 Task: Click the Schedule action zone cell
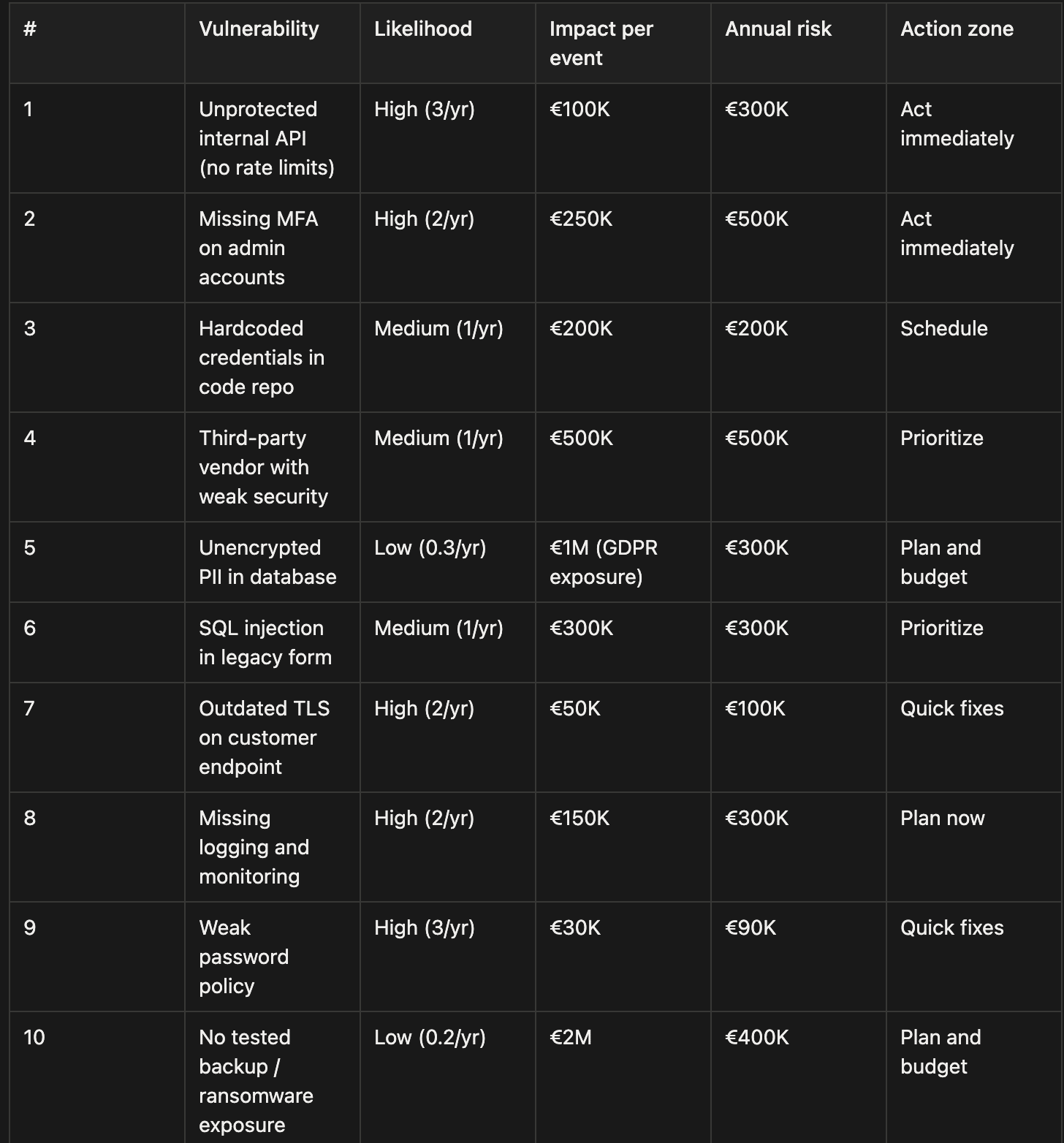coord(943,329)
